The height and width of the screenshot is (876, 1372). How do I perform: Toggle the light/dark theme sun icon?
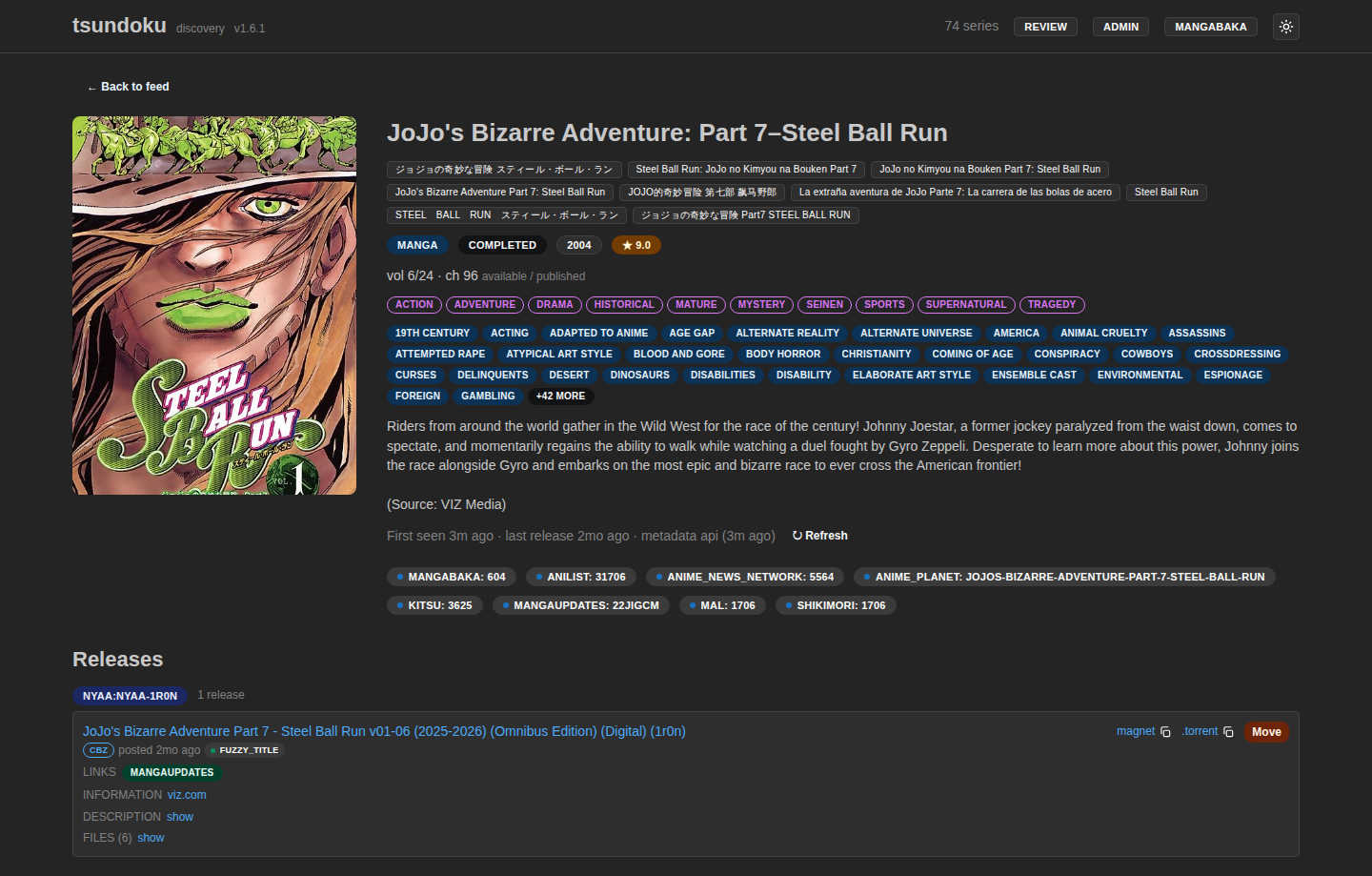tap(1286, 27)
